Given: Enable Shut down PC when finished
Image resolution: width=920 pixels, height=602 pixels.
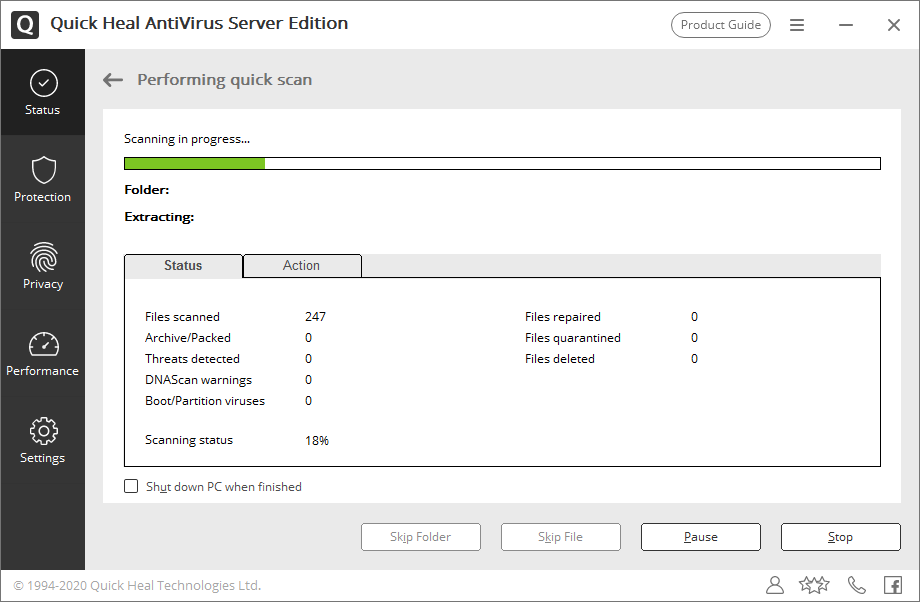Looking at the screenshot, I should pos(131,486).
